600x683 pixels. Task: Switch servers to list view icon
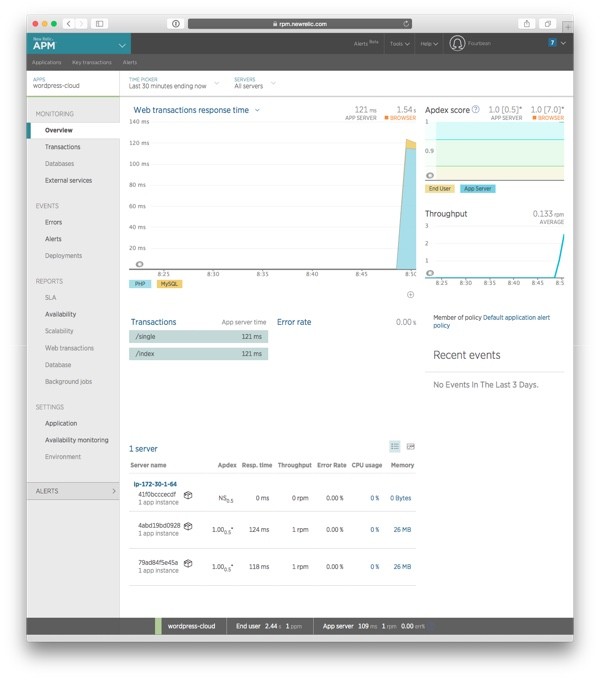pyautogui.click(x=395, y=446)
